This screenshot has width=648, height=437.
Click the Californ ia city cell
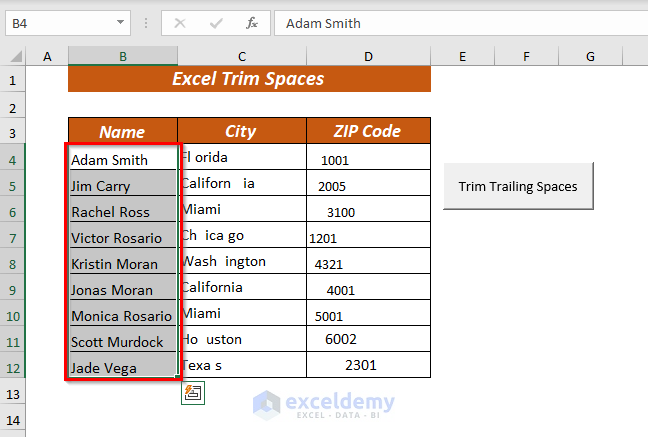click(x=242, y=183)
